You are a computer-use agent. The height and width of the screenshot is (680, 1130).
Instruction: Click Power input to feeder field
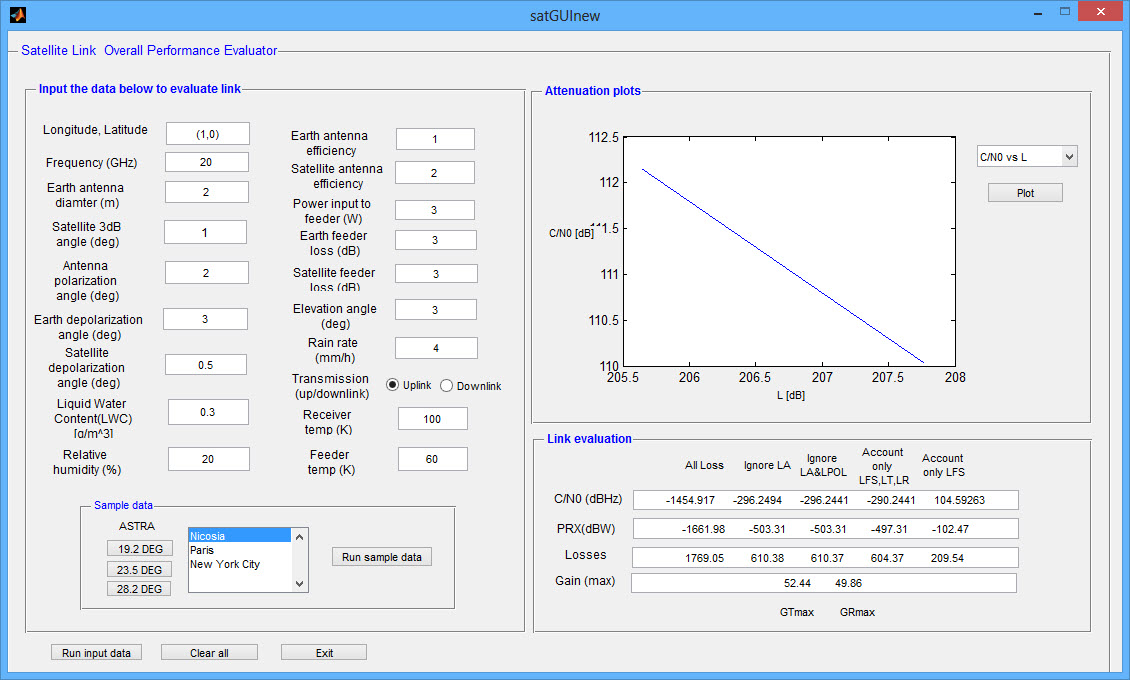coord(435,210)
